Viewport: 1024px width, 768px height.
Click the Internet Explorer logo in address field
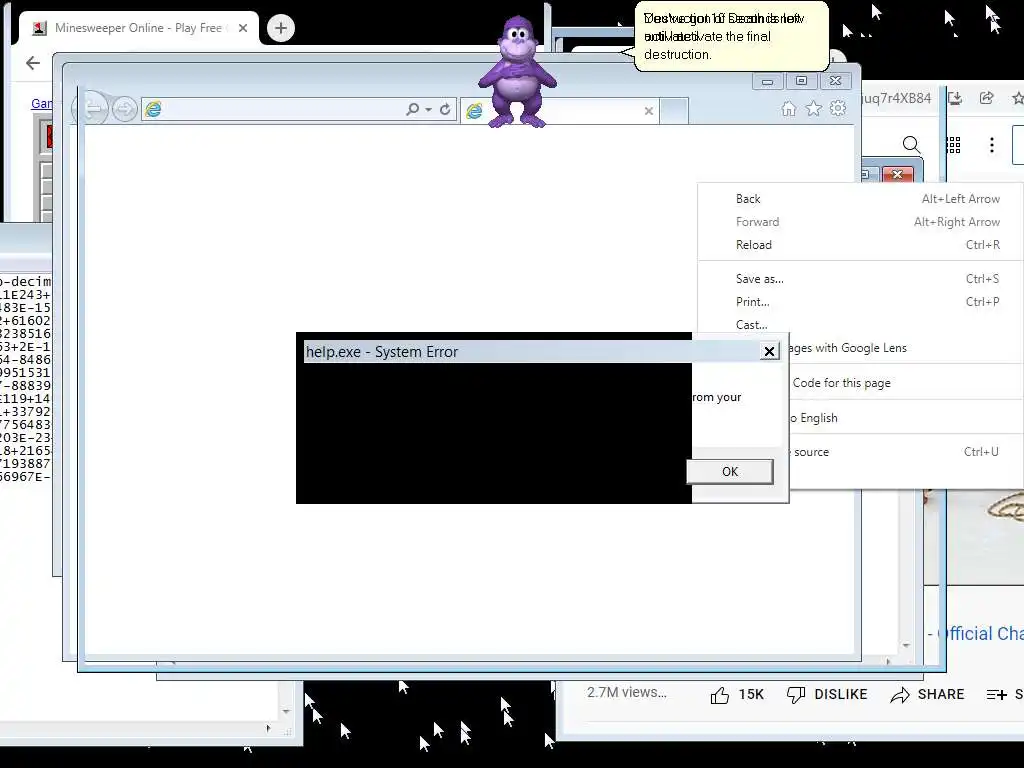pos(153,109)
